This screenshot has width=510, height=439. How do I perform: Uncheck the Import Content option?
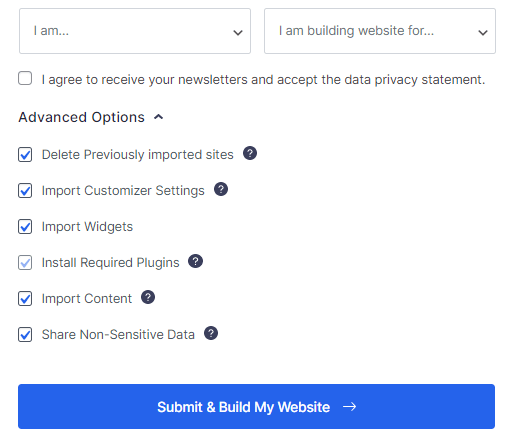tap(25, 299)
